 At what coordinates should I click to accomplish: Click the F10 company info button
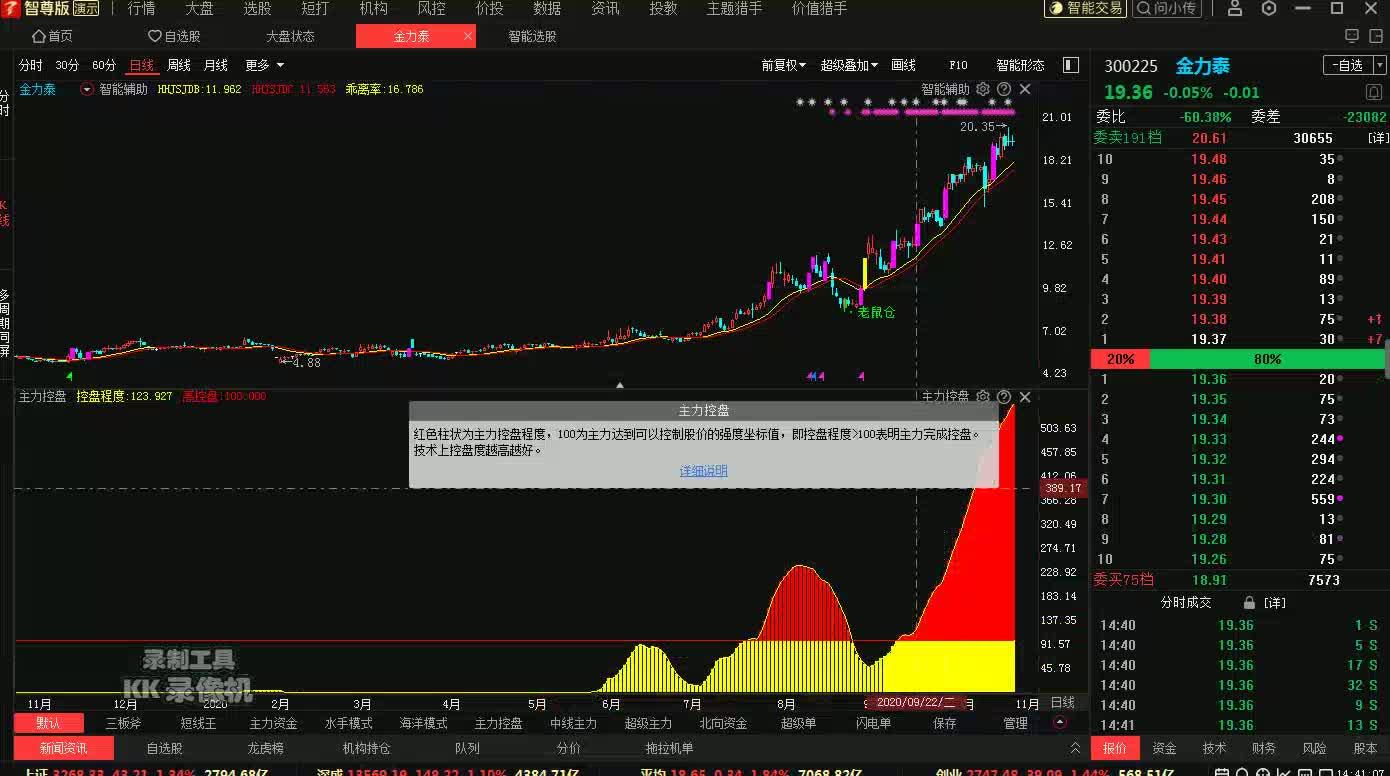(x=958, y=65)
